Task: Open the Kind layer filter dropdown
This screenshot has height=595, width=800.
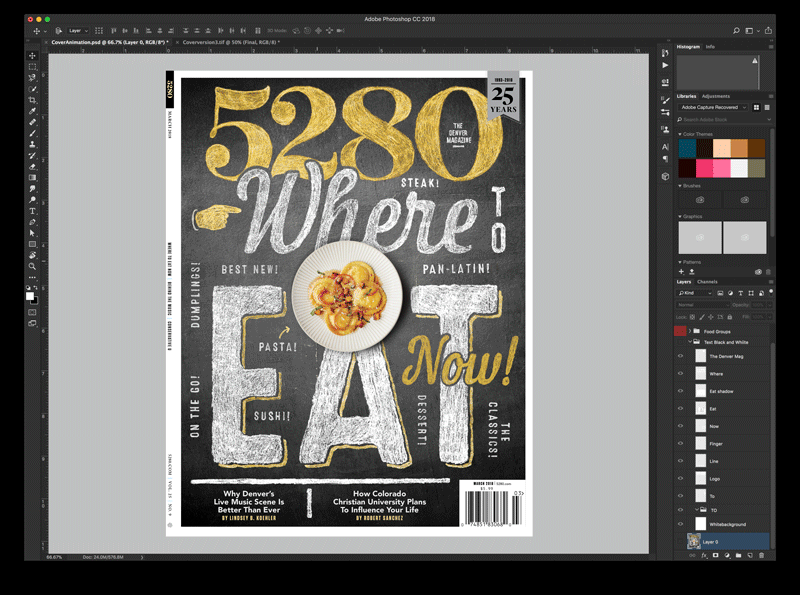Action: point(694,293)
